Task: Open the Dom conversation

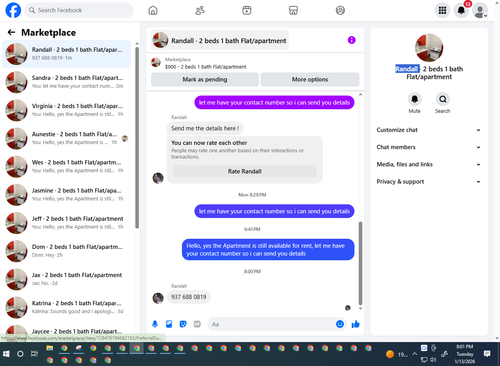Action: [67, 251]
